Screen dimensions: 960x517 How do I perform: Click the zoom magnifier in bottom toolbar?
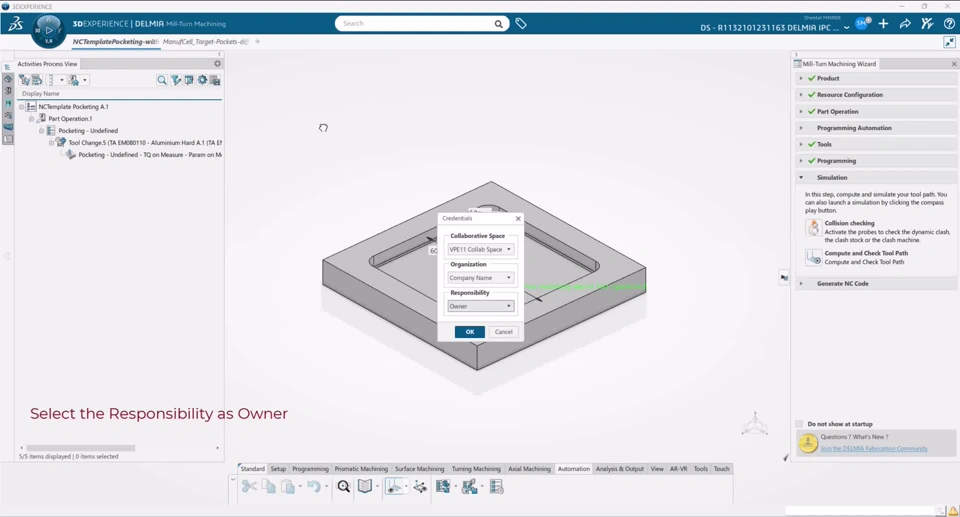[344, 487]
